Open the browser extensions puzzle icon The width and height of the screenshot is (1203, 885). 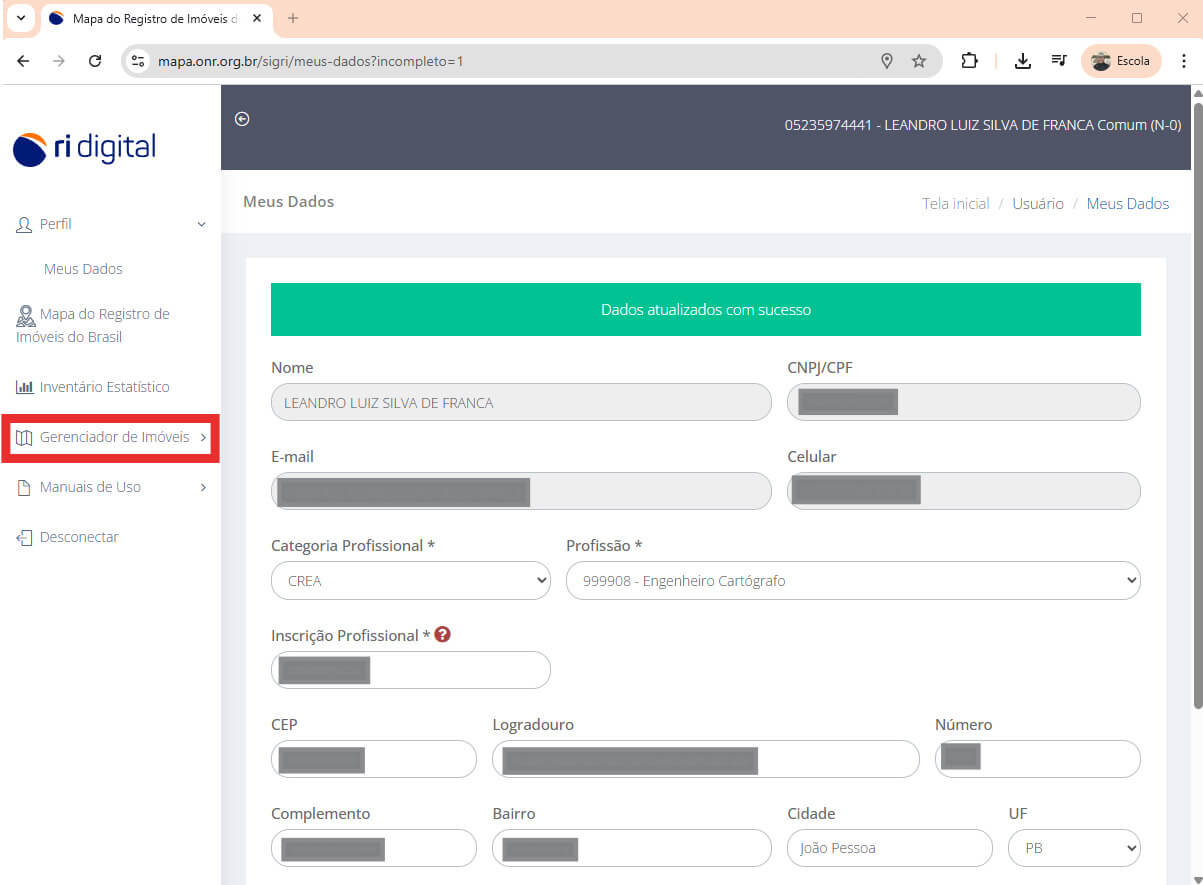[968, 61]
